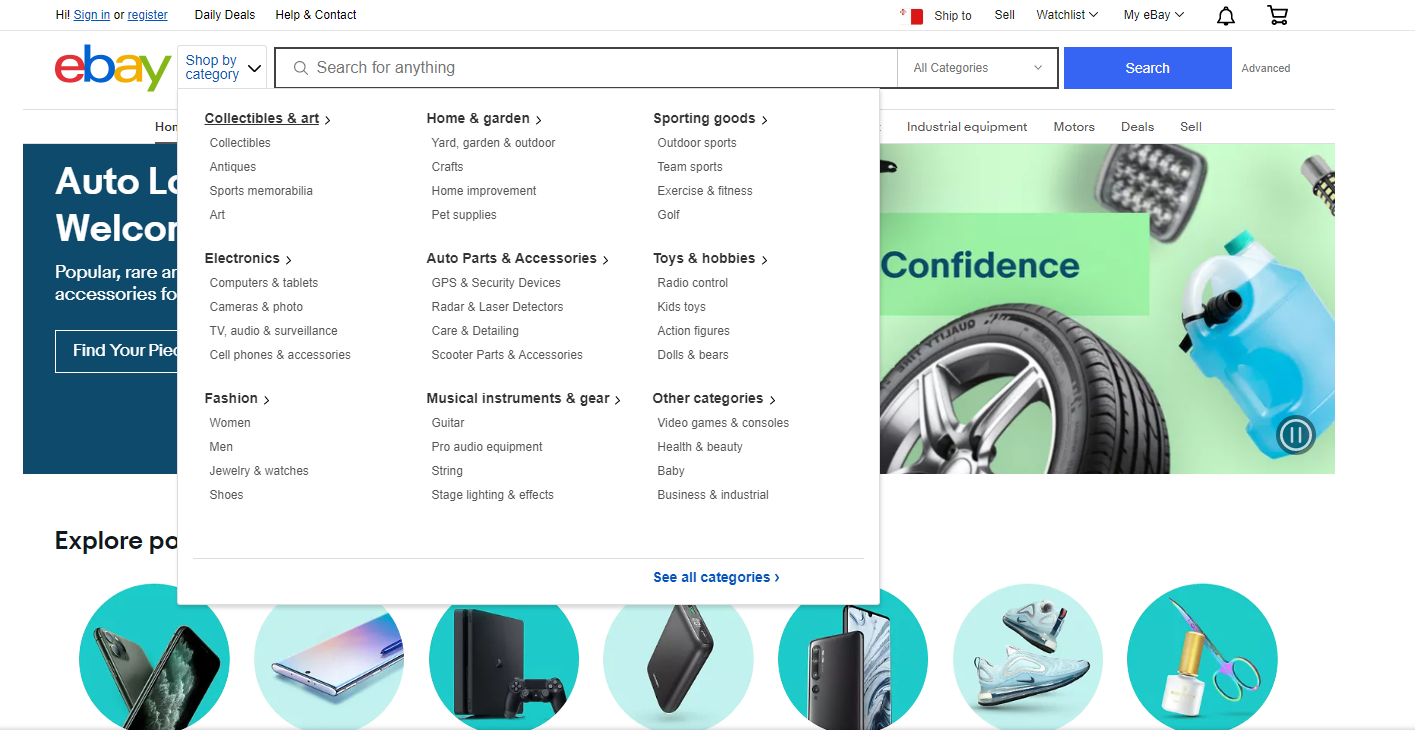Choose Video games & consoles
Screen dimensions: 1415x730
pyautogui.click(x=723, y=423)
